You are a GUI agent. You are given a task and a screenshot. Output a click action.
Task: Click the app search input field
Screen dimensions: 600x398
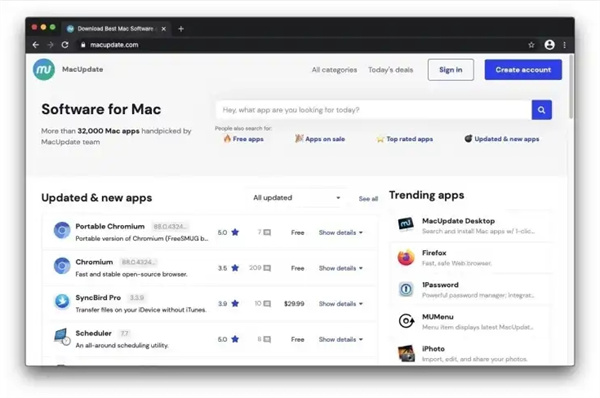click(374, 110)
